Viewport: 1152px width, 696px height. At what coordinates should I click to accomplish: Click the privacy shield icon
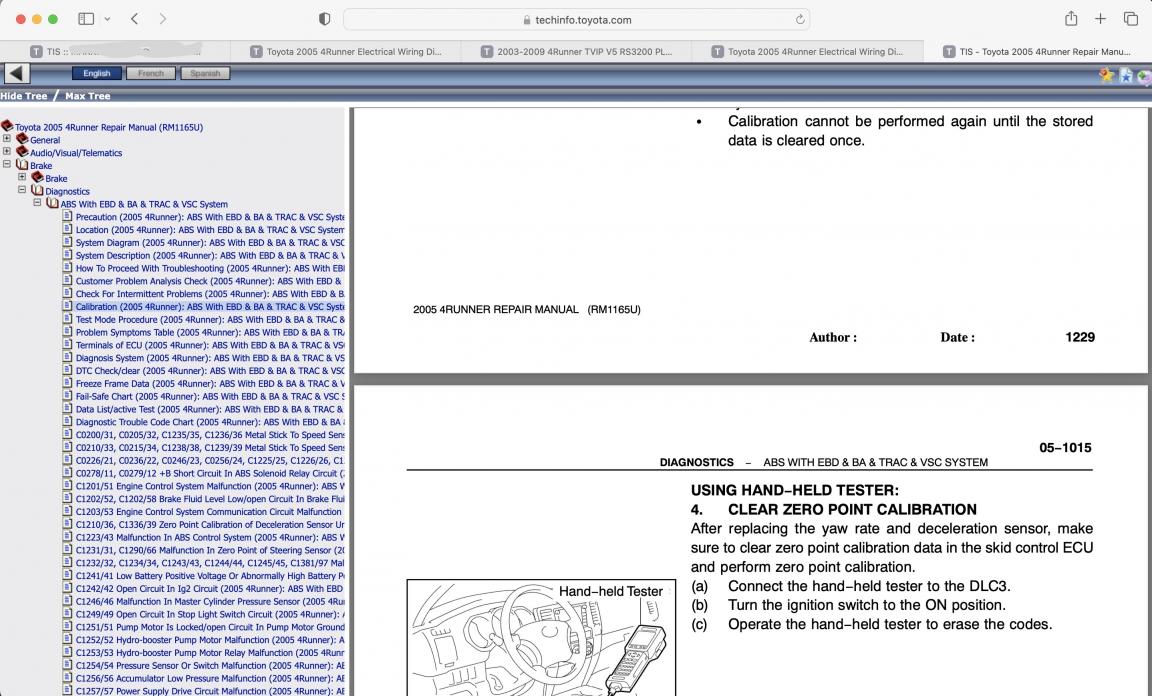pos(325,19)
